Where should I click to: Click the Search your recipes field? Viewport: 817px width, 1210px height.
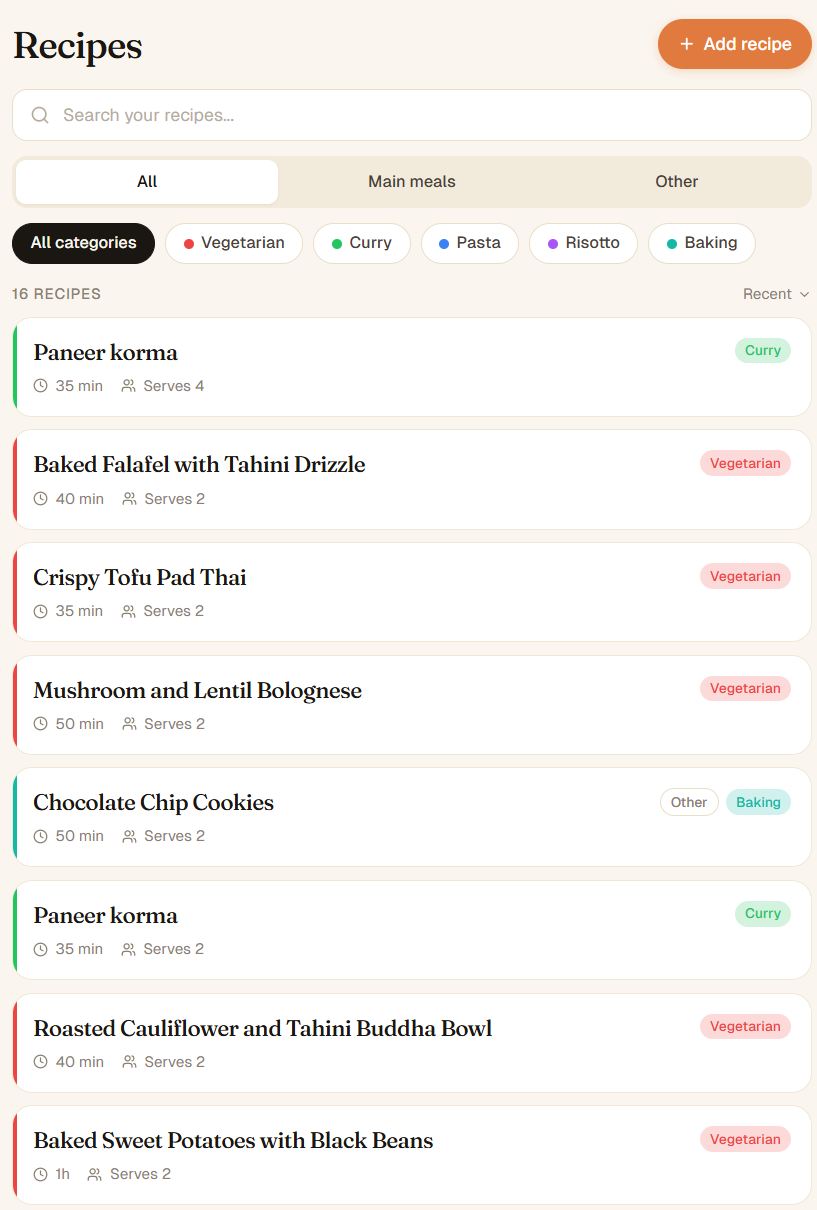coord(412,115)
